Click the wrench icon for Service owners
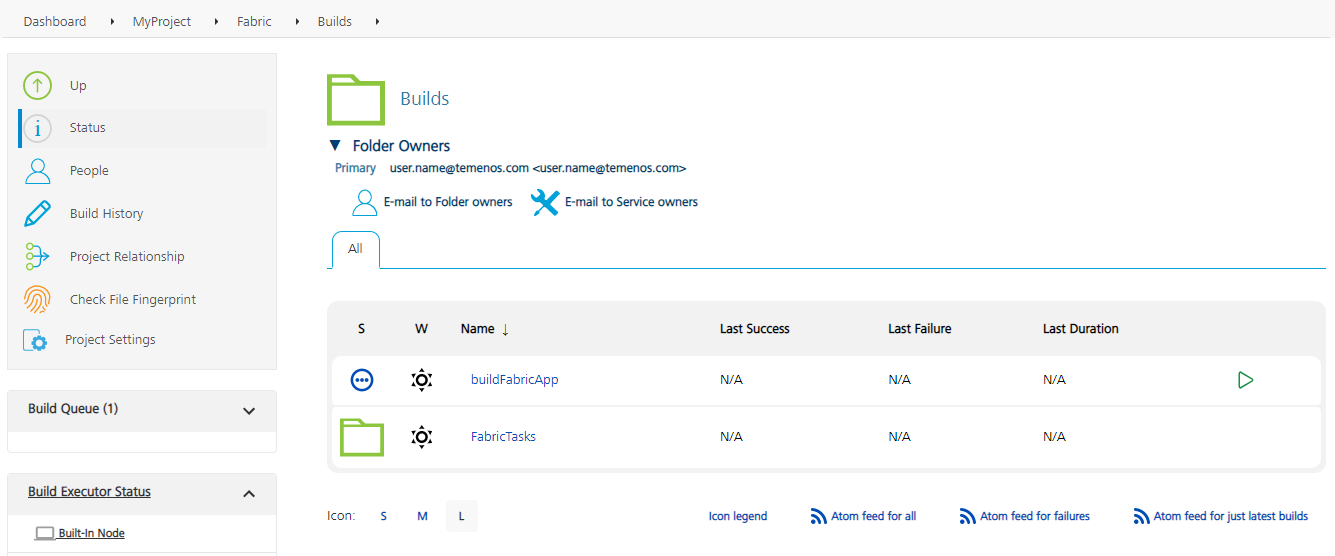 545,203
